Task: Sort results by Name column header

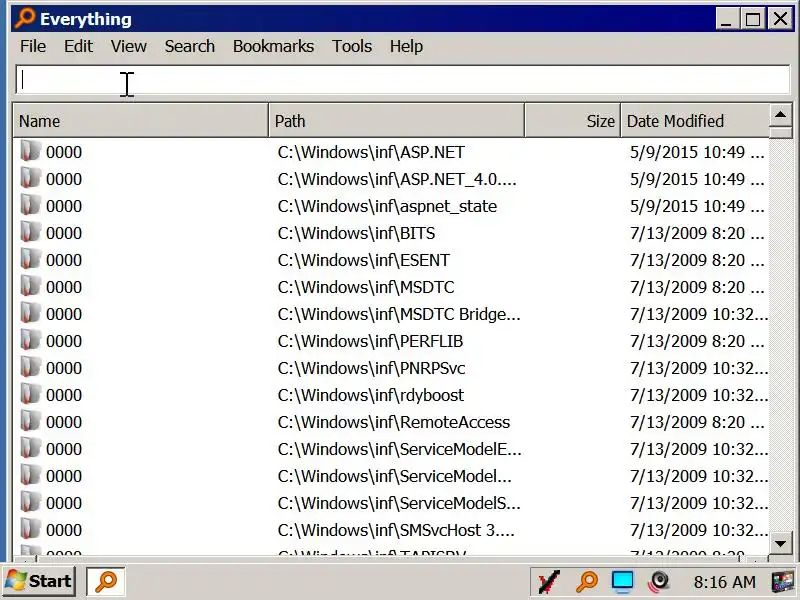Action: [140, 121]
